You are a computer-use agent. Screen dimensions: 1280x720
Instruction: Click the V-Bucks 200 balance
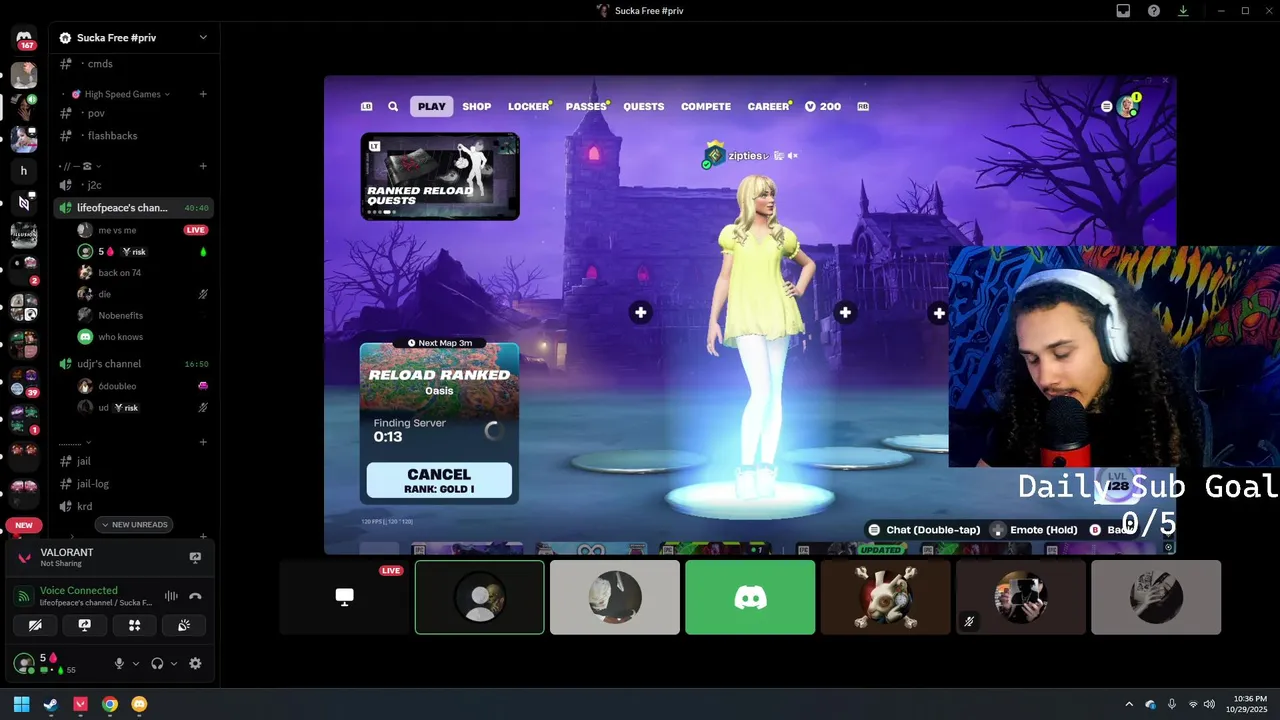[823, 106]
